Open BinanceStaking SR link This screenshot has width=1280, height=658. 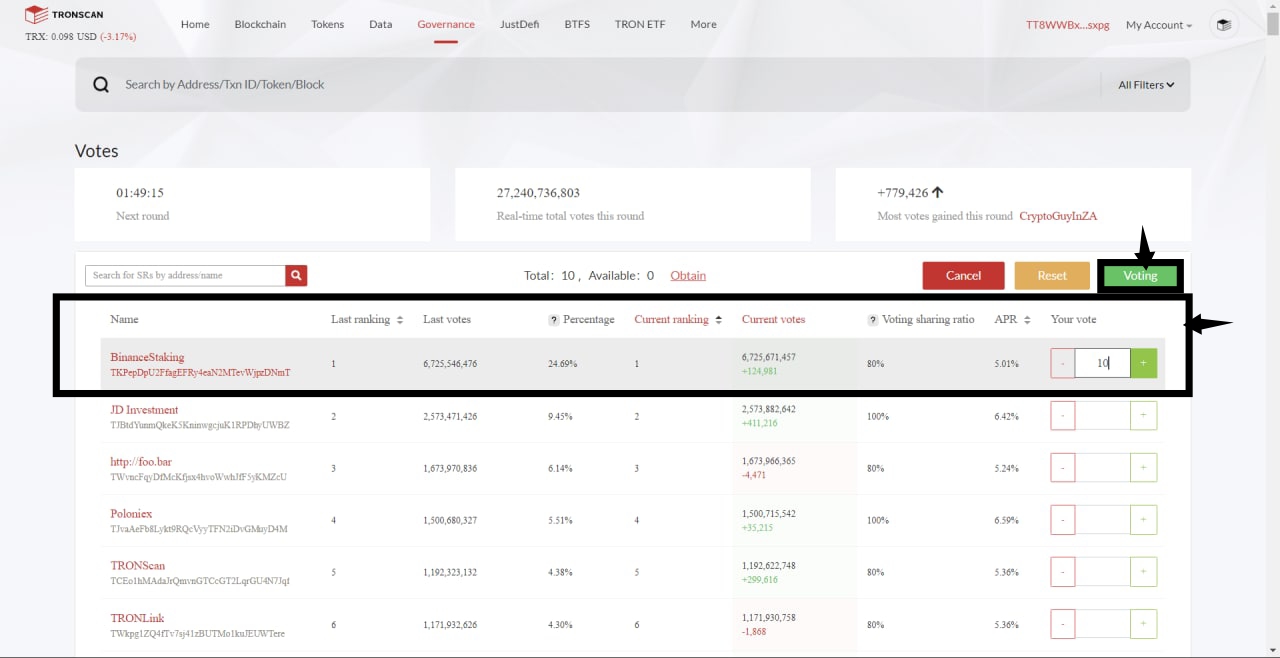tap(147, 357)
